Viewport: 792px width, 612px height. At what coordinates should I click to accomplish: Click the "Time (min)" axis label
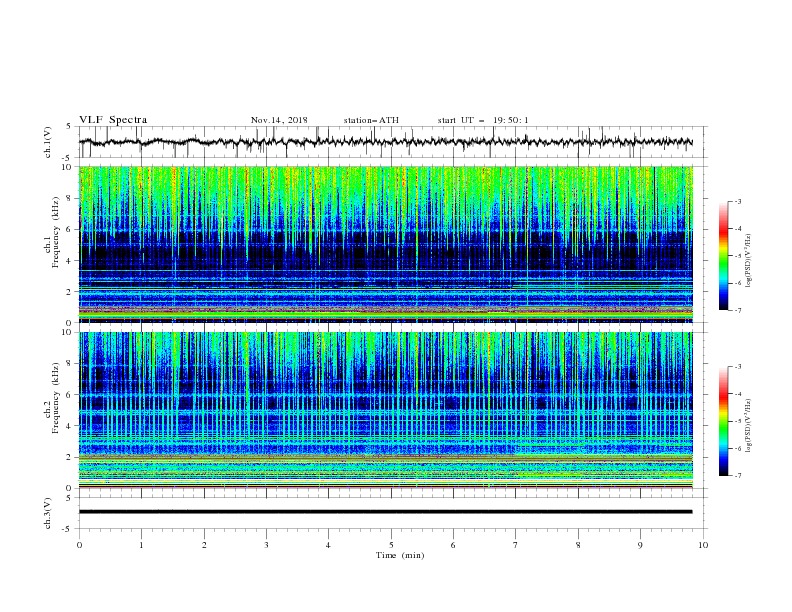tap(400, 555)
